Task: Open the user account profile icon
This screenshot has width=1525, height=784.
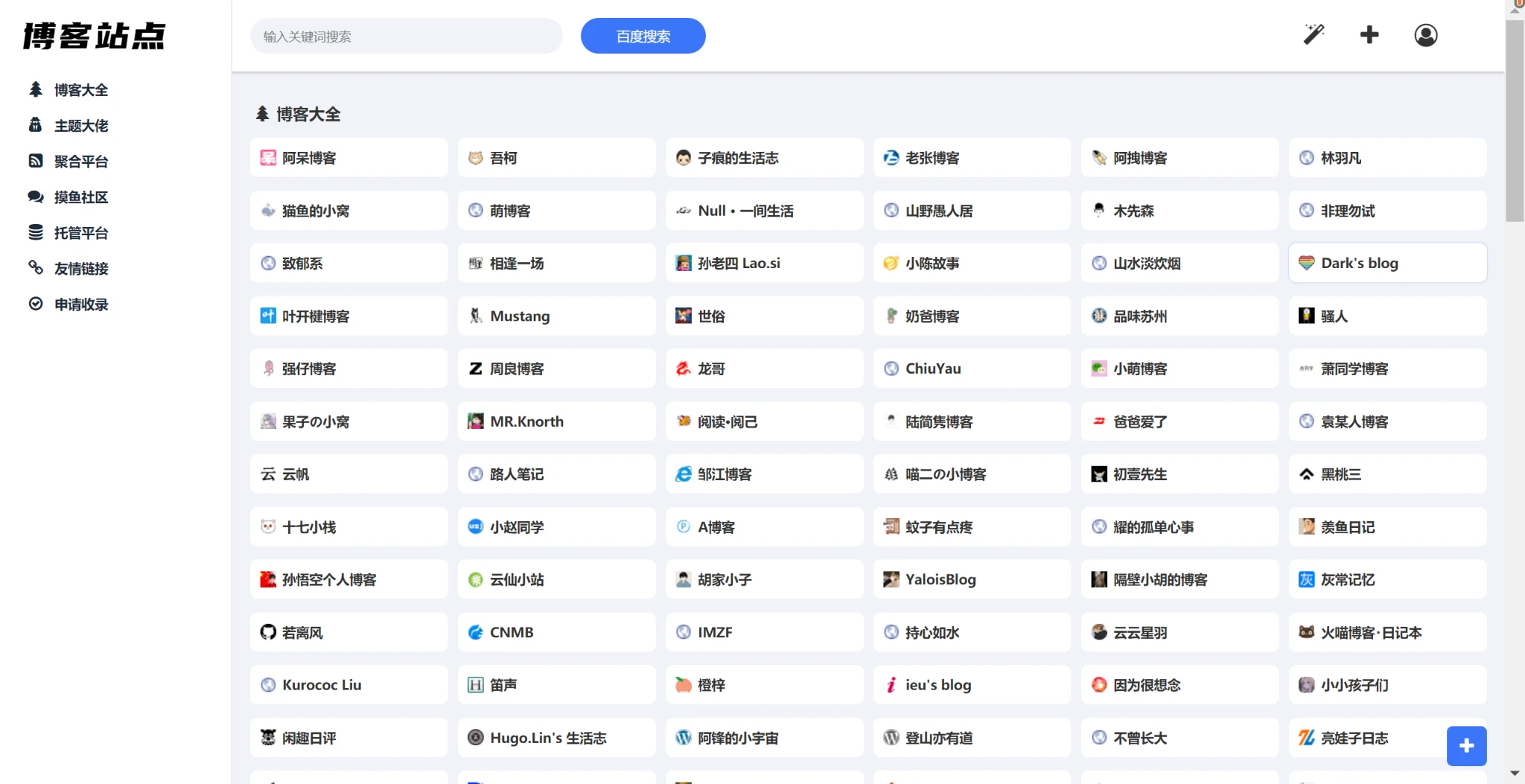Action: pos(1425,35)
